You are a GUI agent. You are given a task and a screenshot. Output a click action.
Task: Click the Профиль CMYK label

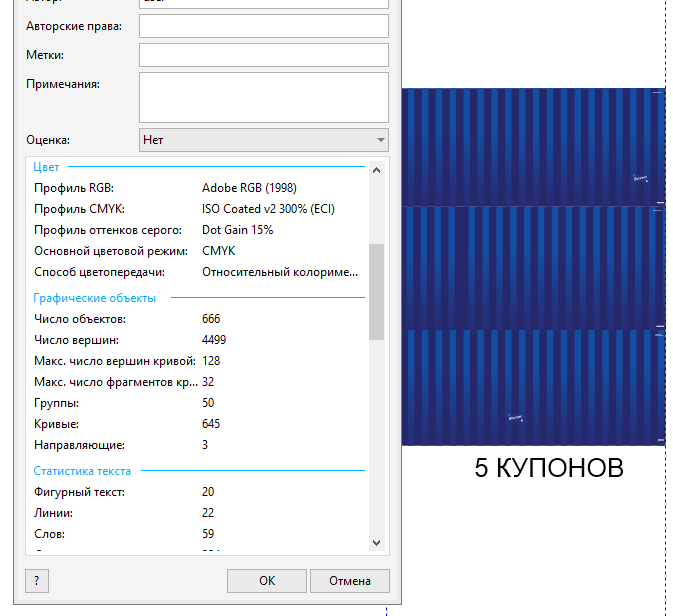[79, 209]
